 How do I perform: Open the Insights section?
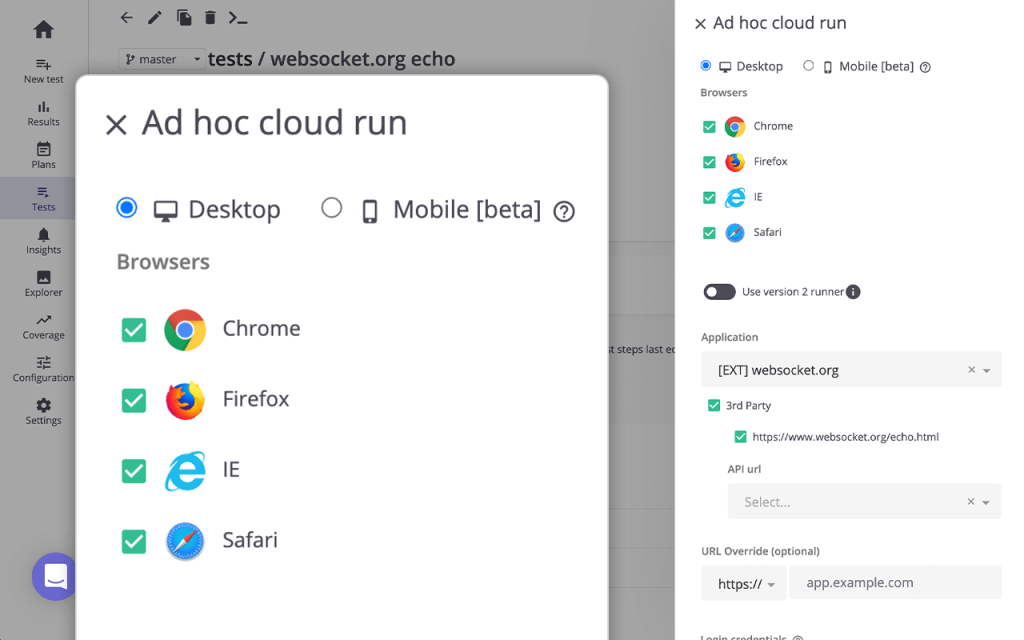coord(43,242)
